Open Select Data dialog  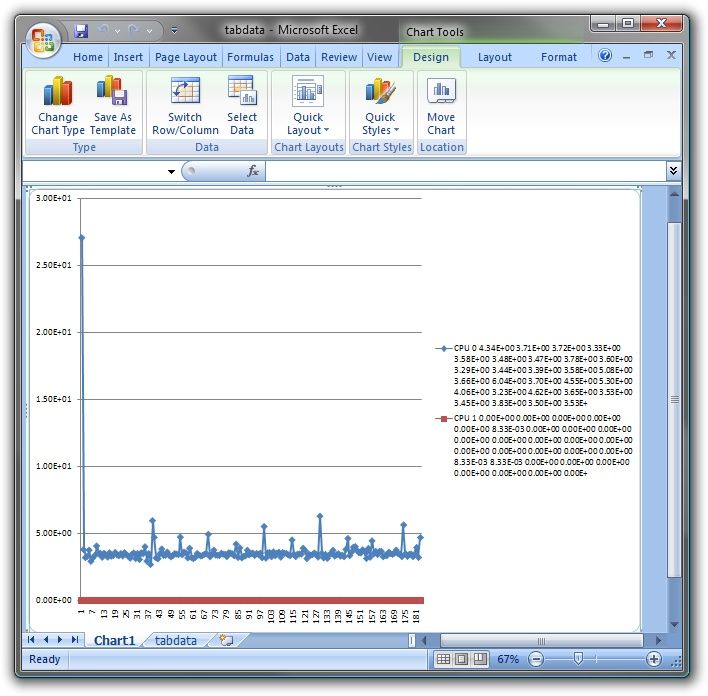tap(242, 105)
